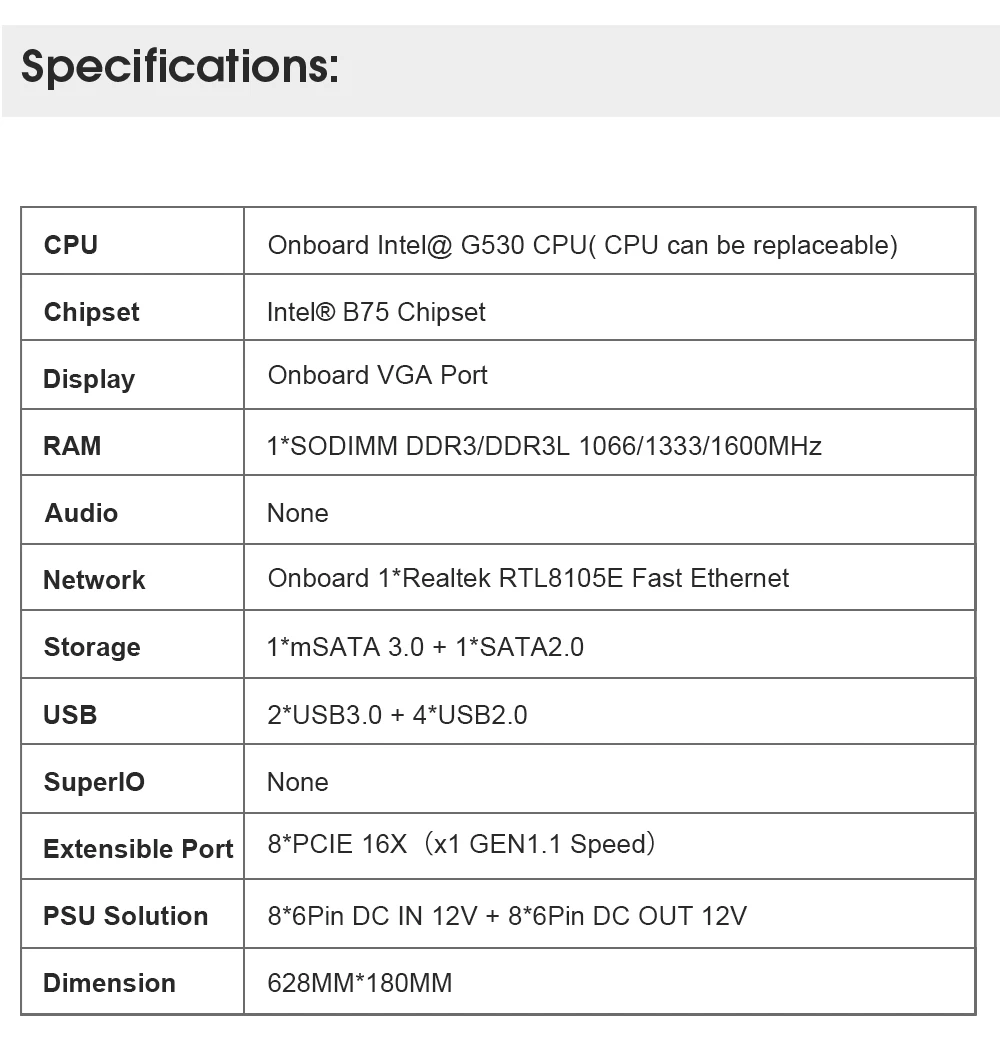Select the RAM row label

72,446
